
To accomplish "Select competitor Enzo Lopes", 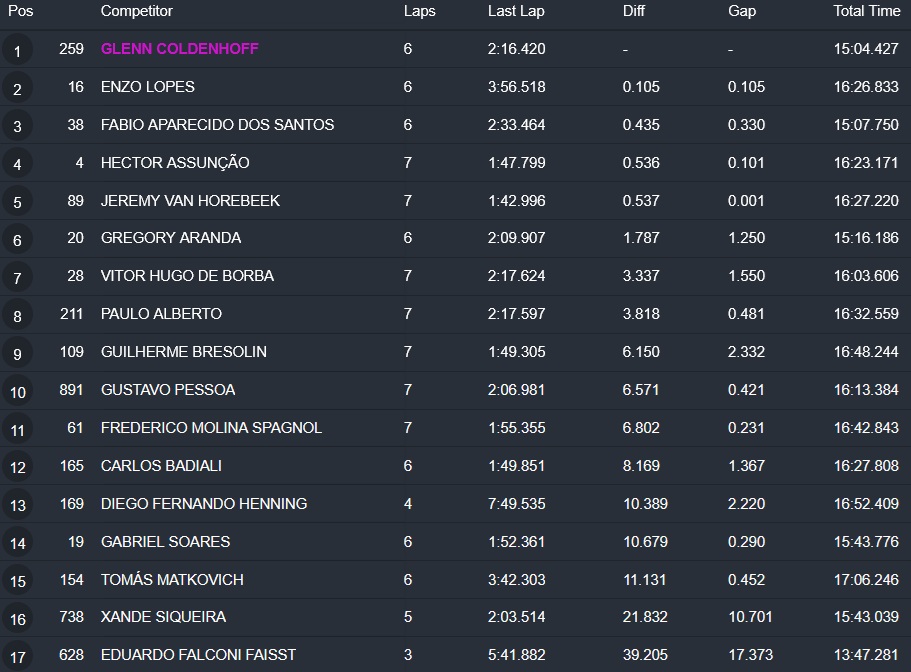I will pyautogui.click(x=147, y=87).
